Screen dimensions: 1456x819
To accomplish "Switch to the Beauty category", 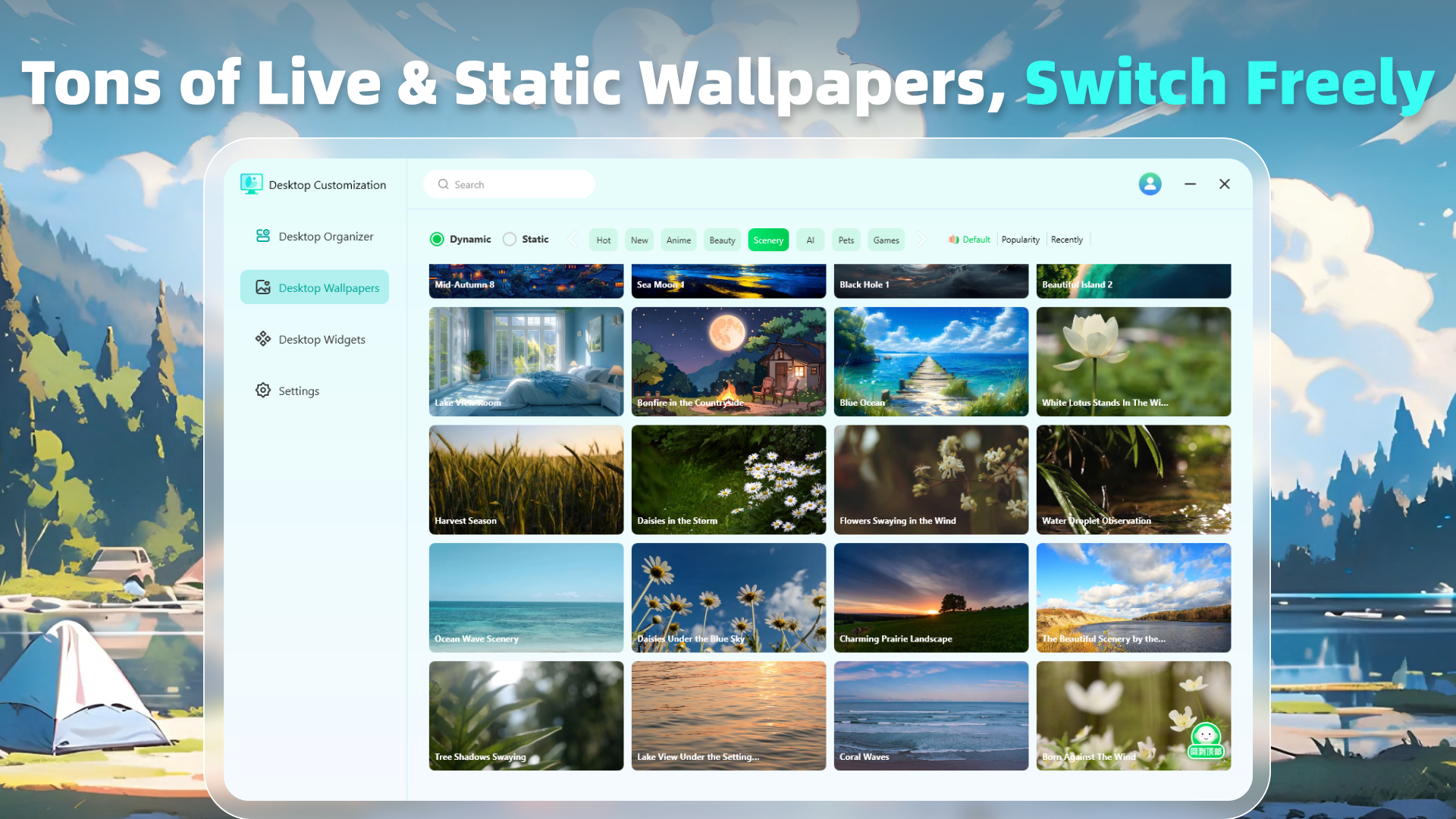I will [722, 240].
